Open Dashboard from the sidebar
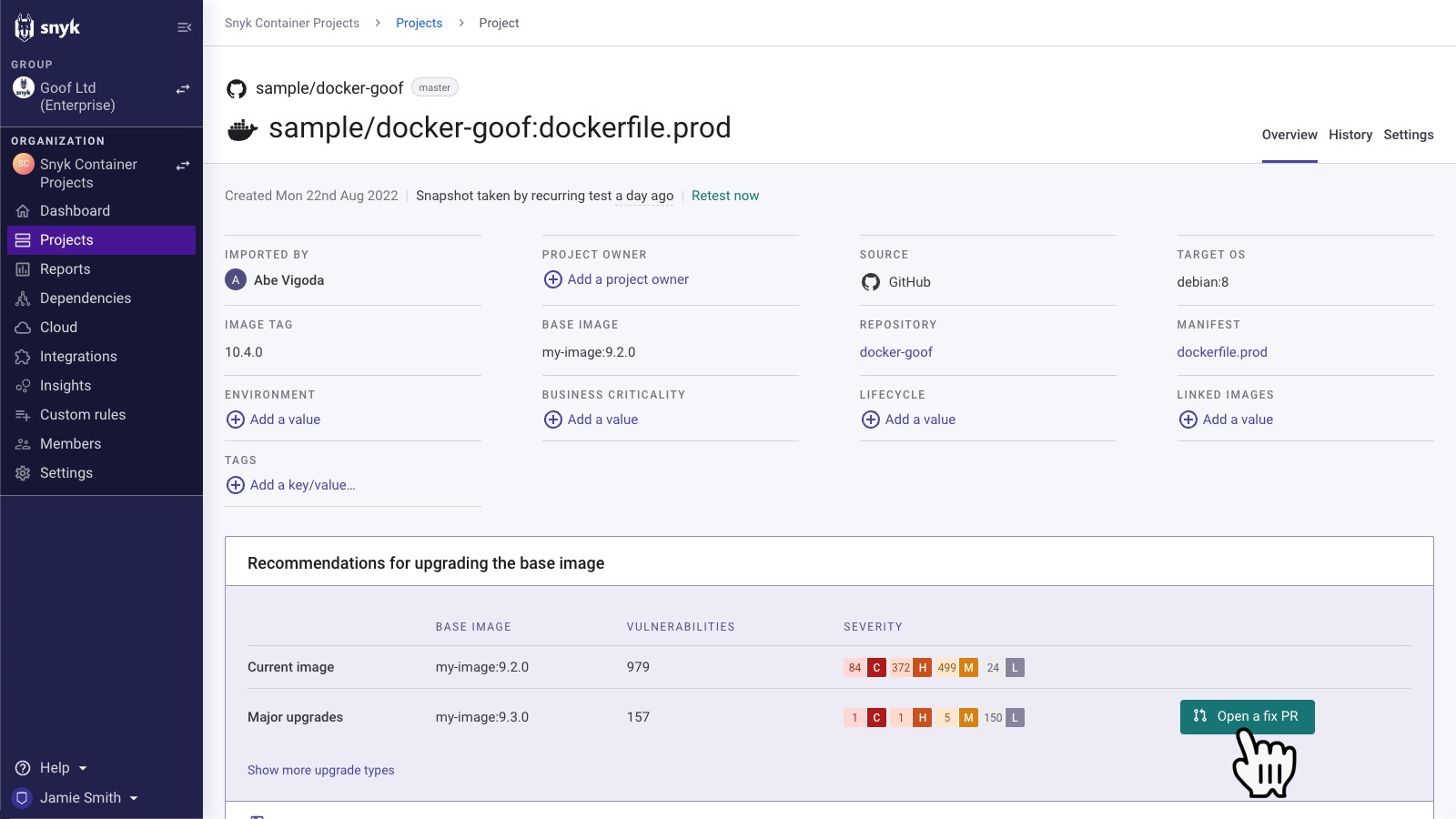1456x819 pixels. (x=75, y=211)
